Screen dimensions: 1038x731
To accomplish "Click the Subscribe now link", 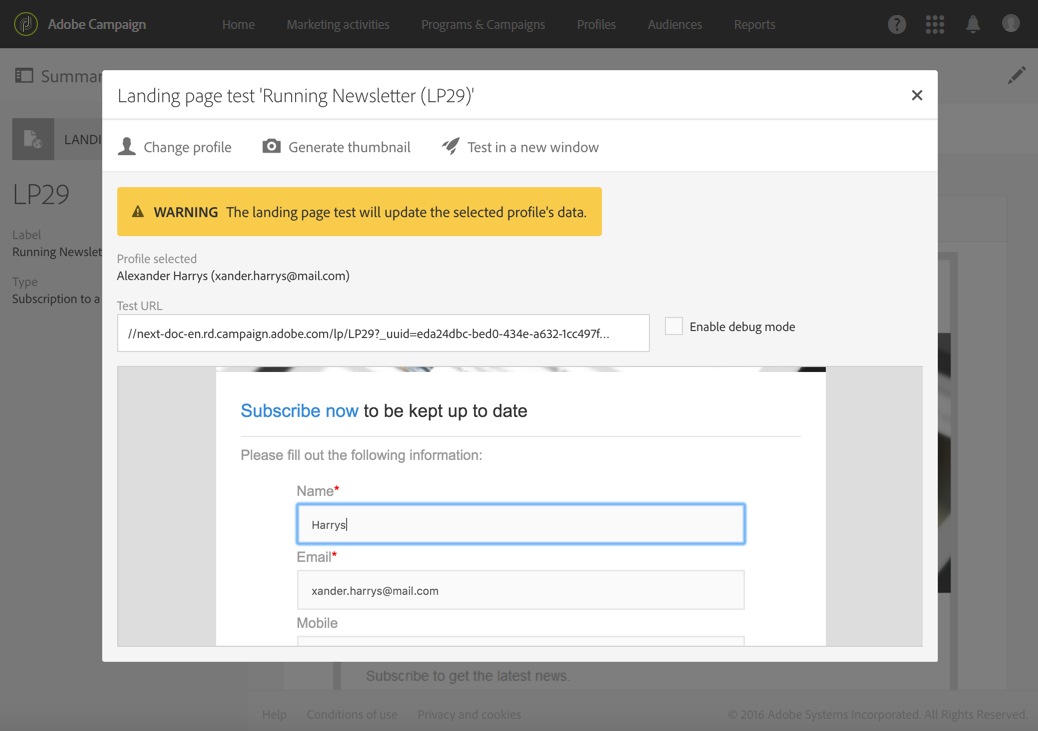I will point(299,411).
